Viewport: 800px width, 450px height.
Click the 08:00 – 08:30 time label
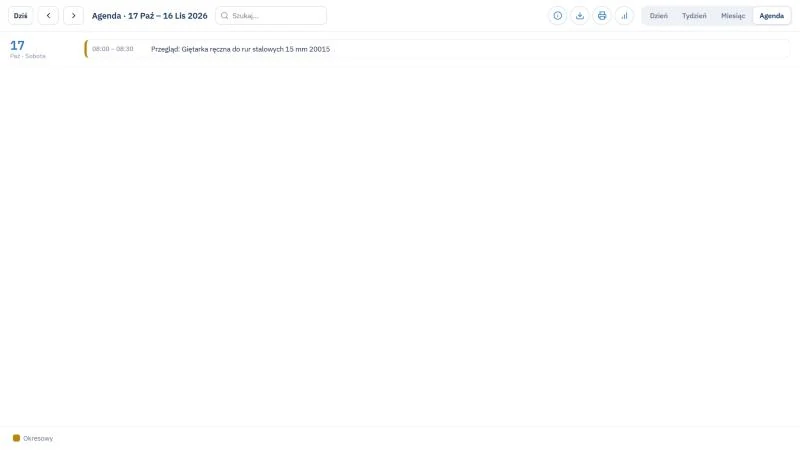[113, 49]
